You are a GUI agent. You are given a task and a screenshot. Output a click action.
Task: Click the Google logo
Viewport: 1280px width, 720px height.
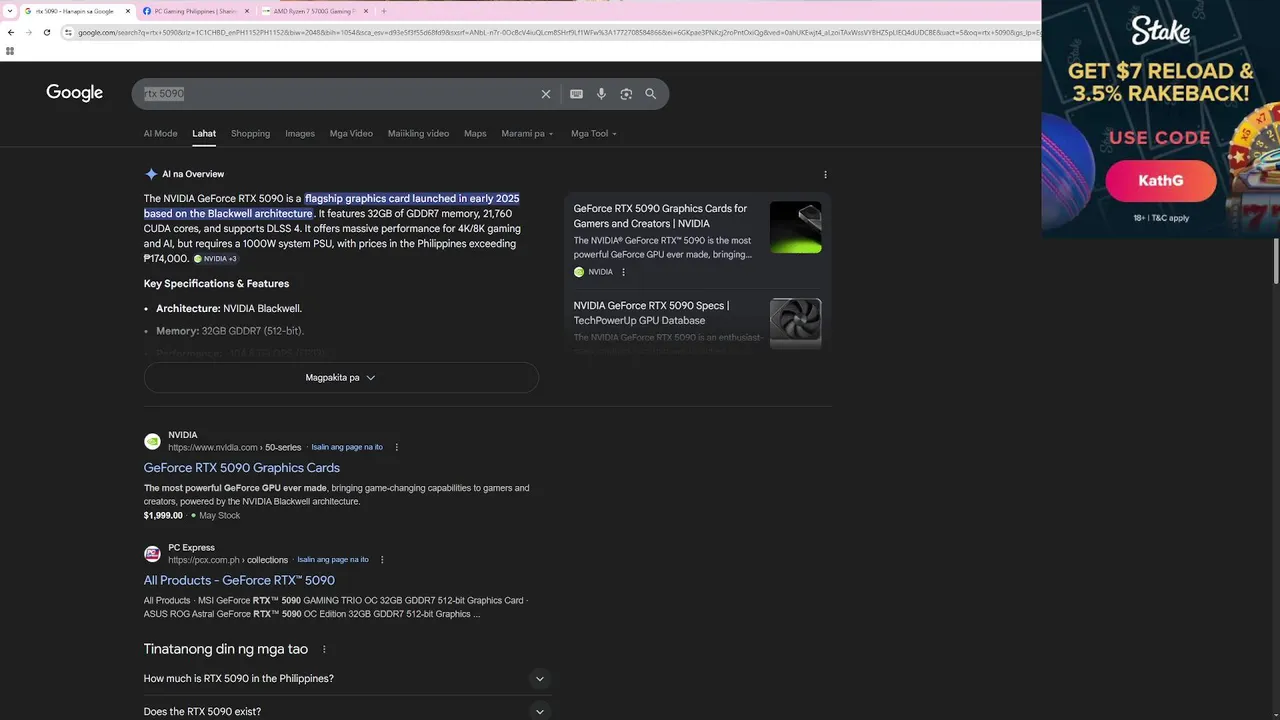click(x=75, y=93)
